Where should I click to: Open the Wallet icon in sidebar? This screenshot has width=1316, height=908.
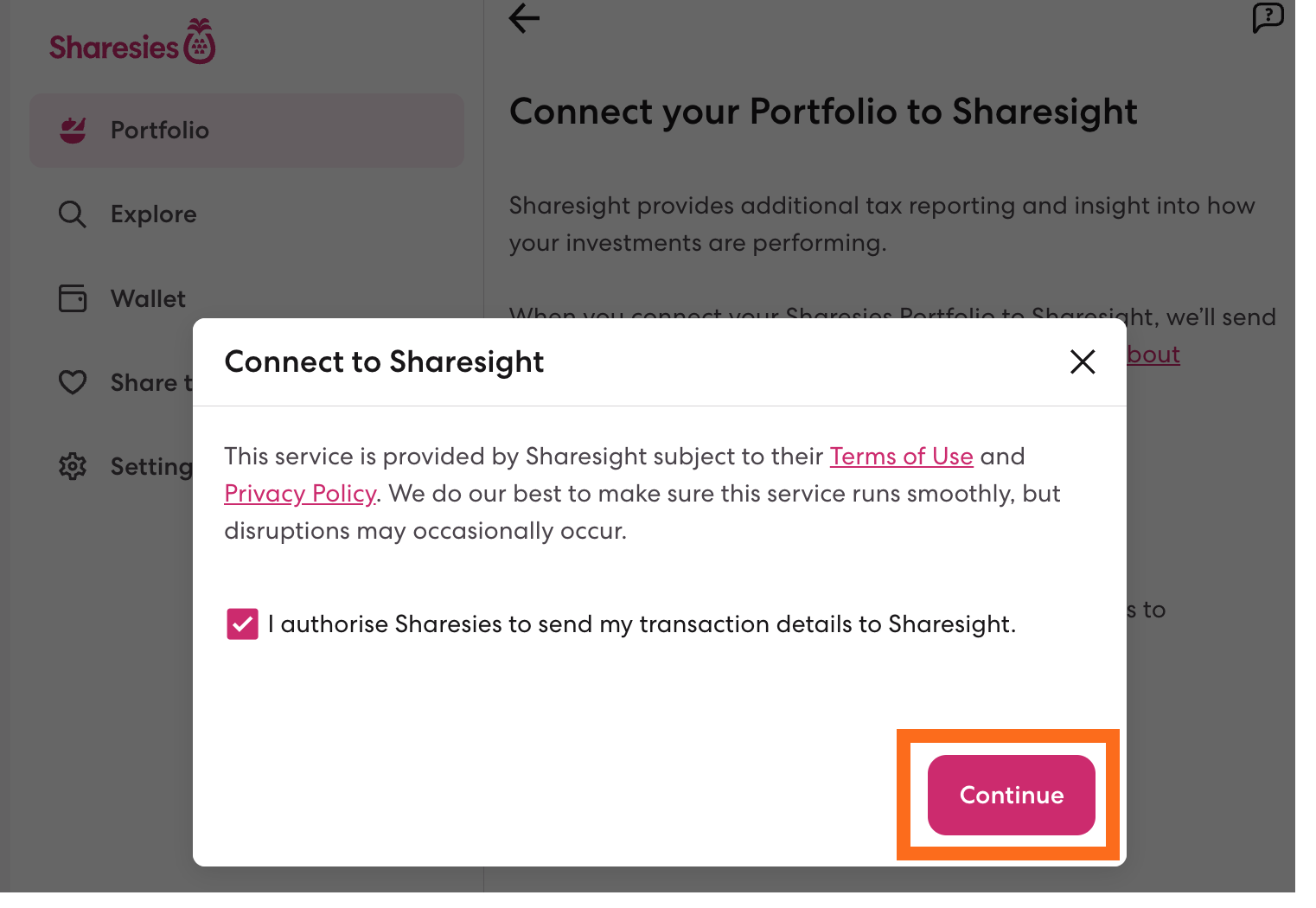[x=73, y=297]
